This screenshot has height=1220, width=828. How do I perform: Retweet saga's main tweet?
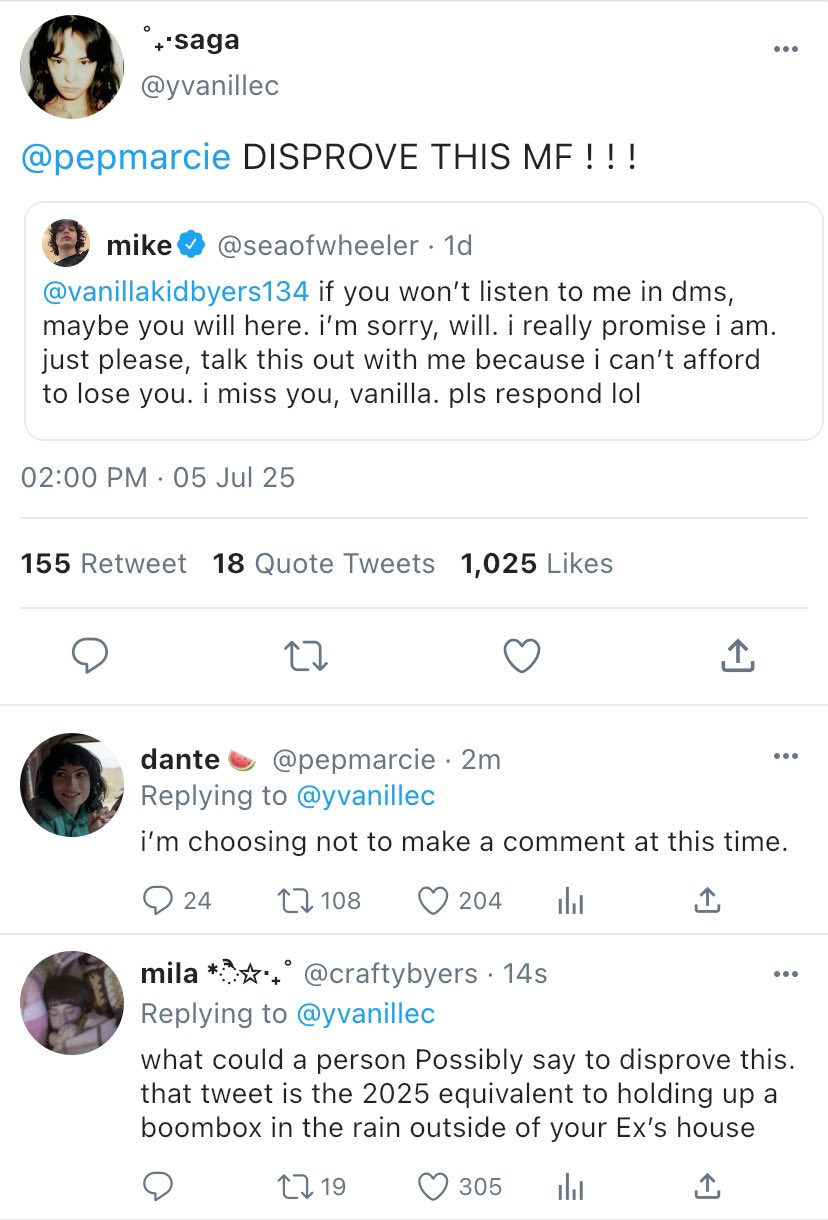(x=306, y=656)
